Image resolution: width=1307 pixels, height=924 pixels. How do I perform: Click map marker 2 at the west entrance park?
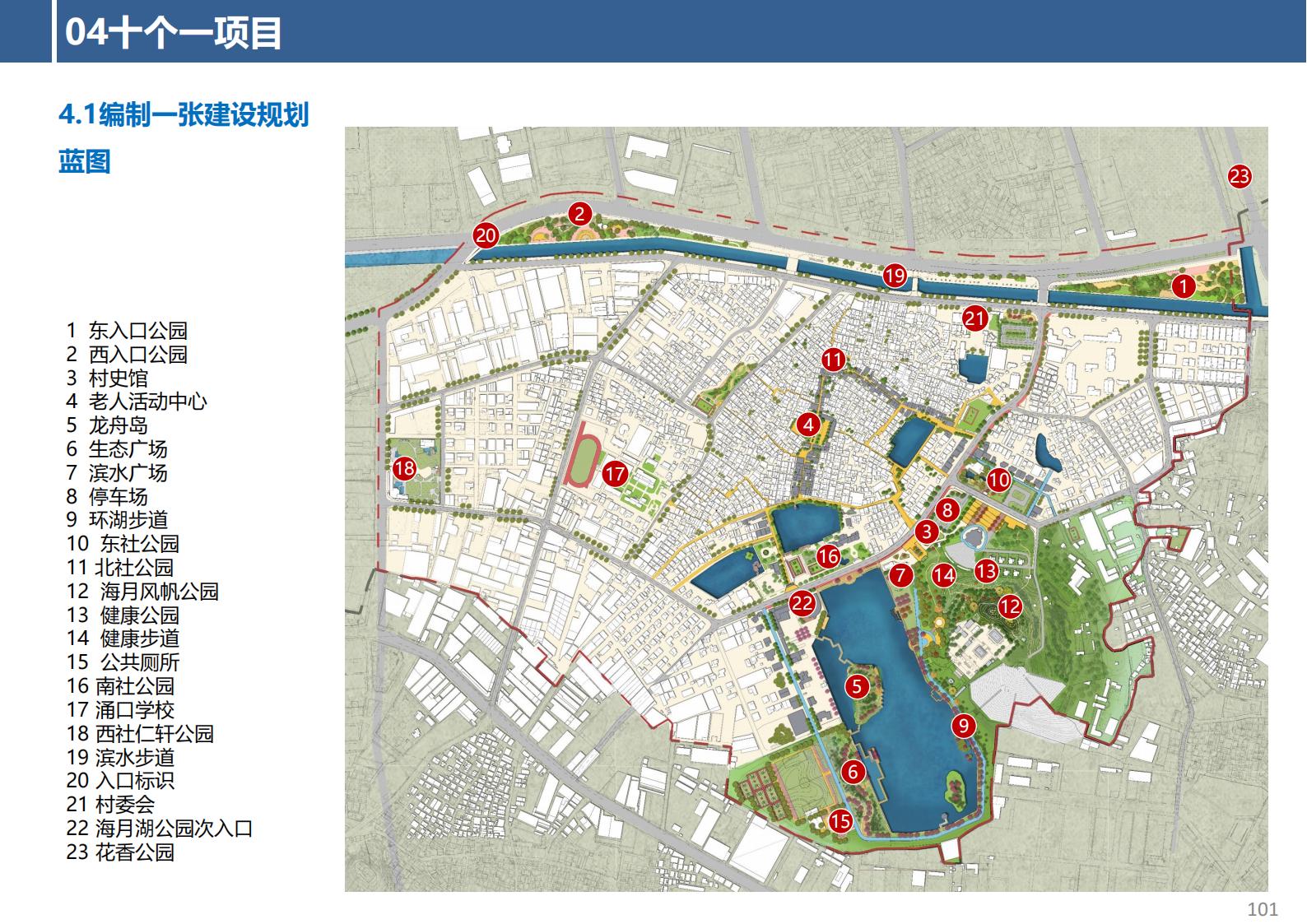pyautogui.click(x=579, y=214)
